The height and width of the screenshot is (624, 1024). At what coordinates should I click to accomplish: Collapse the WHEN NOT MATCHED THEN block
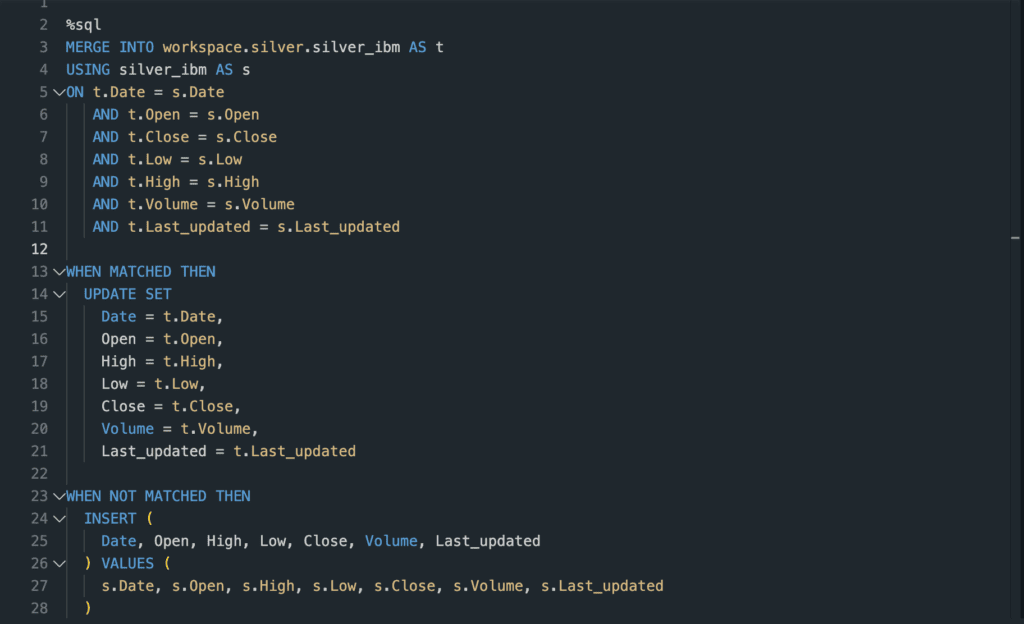[58, 496]
